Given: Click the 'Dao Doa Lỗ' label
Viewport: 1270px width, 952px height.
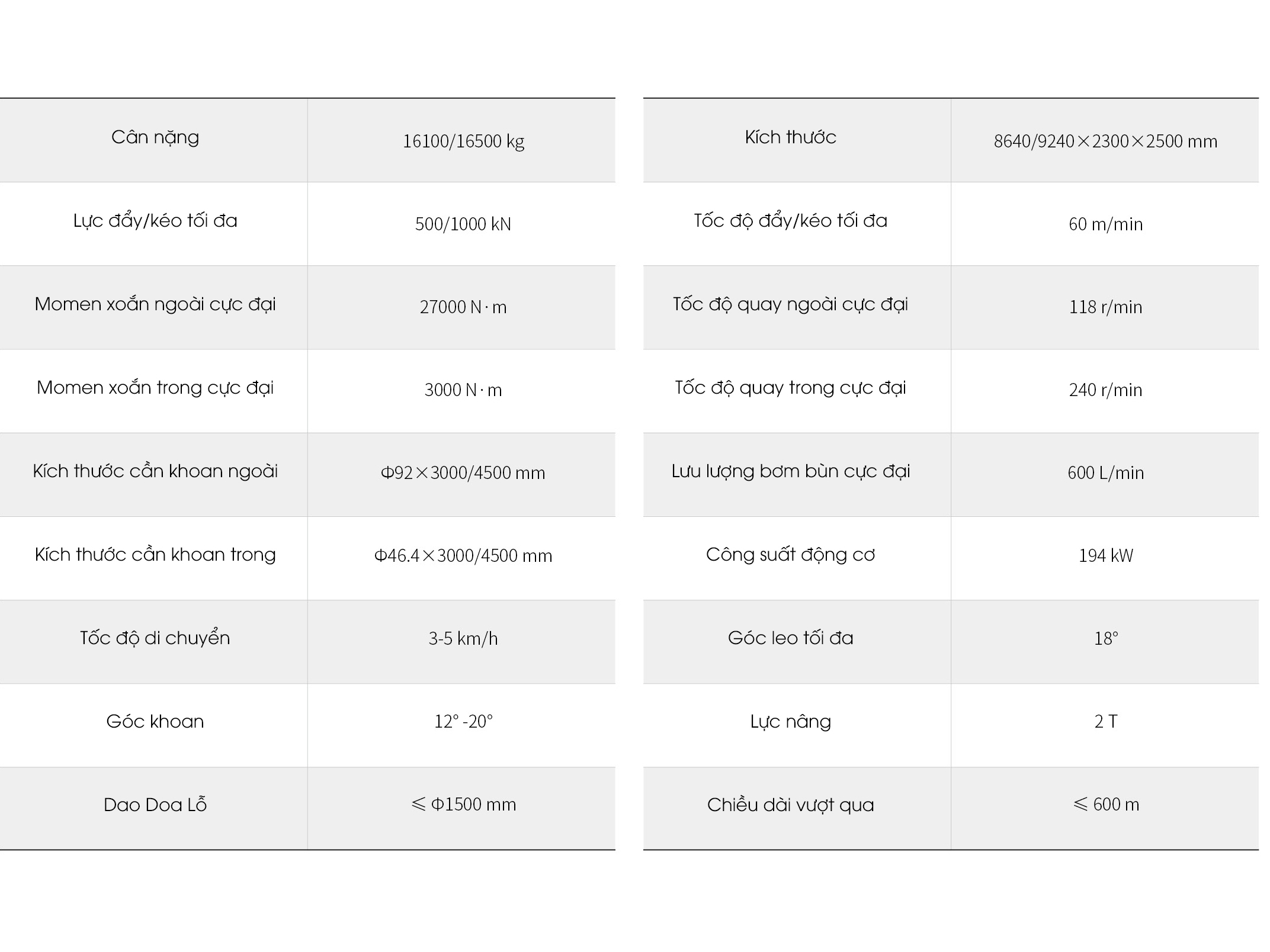Looking at the screenshot, I should click(x=155, y=806).
